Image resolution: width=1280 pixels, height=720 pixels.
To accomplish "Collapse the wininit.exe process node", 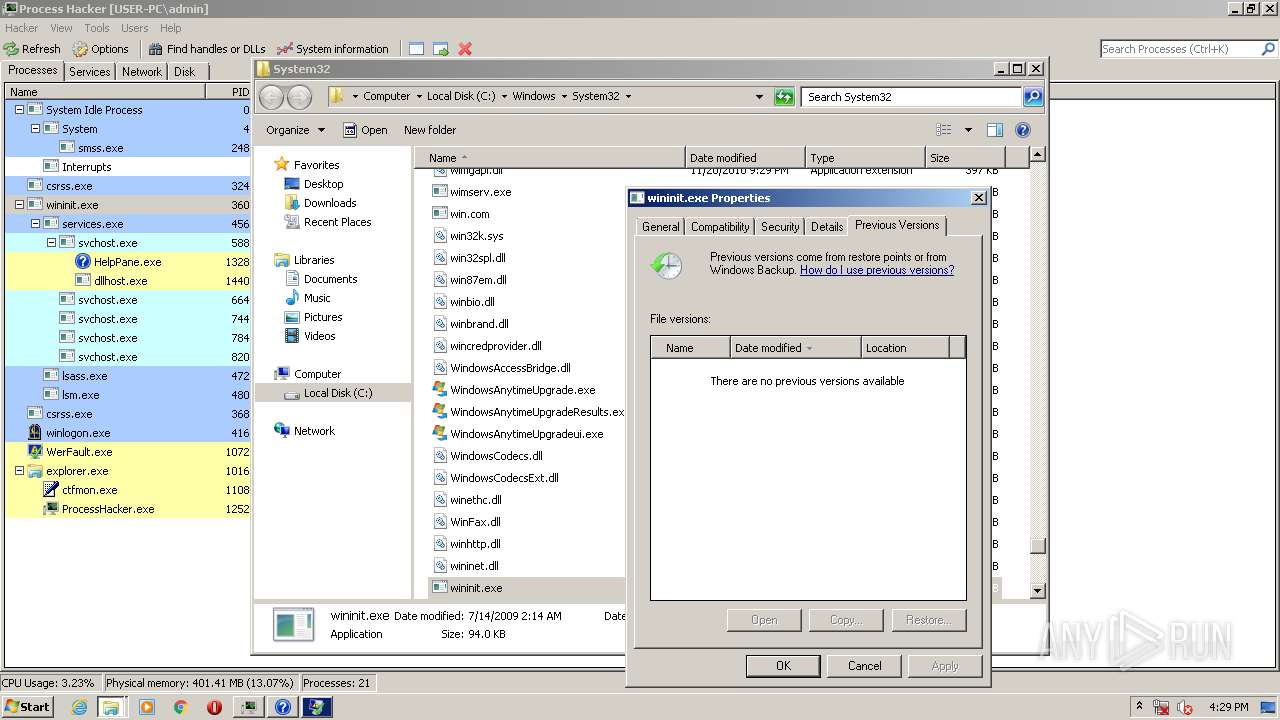I will tap(19, 205).
